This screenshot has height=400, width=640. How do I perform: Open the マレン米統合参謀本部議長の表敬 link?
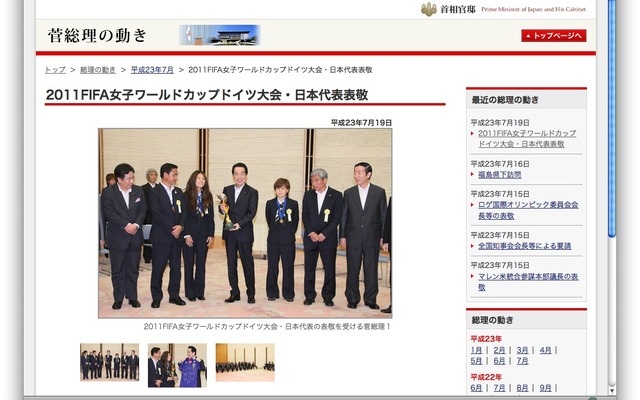pos(528,282)
